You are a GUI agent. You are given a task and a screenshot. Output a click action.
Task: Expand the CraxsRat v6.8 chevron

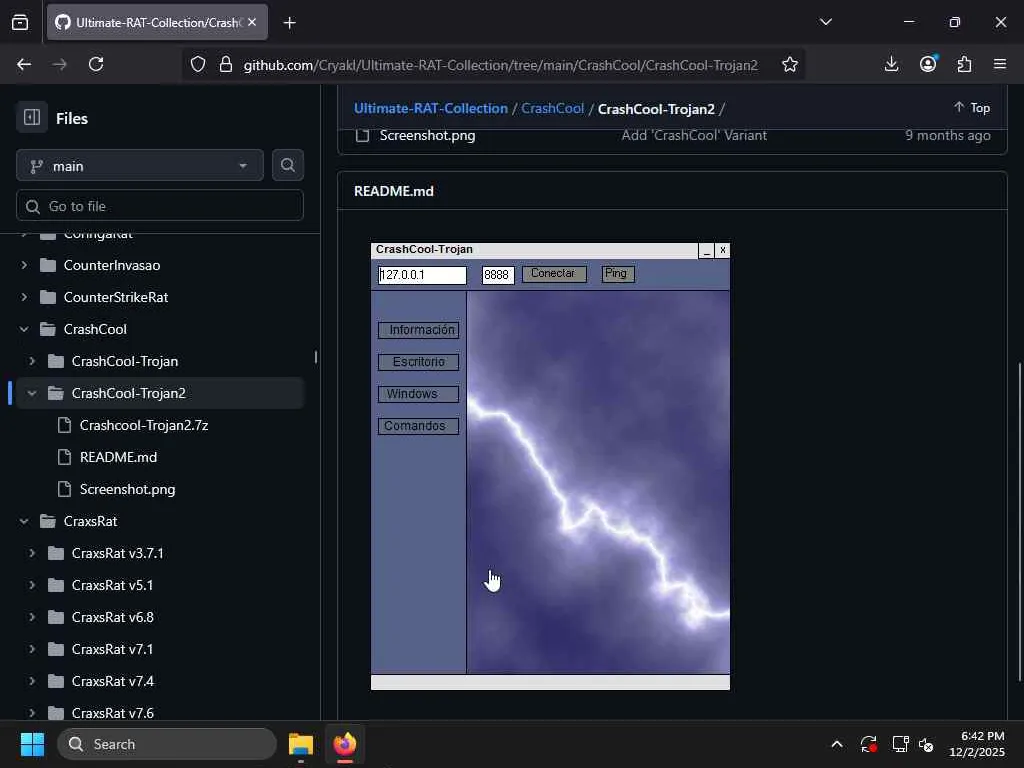[32, 617]
